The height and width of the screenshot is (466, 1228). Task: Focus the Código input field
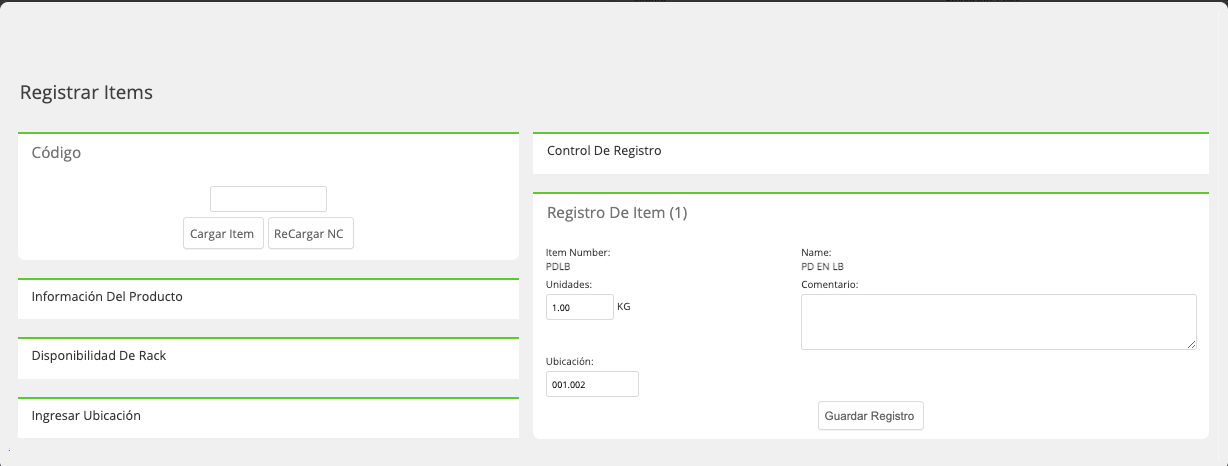click(x=268, y=199)
